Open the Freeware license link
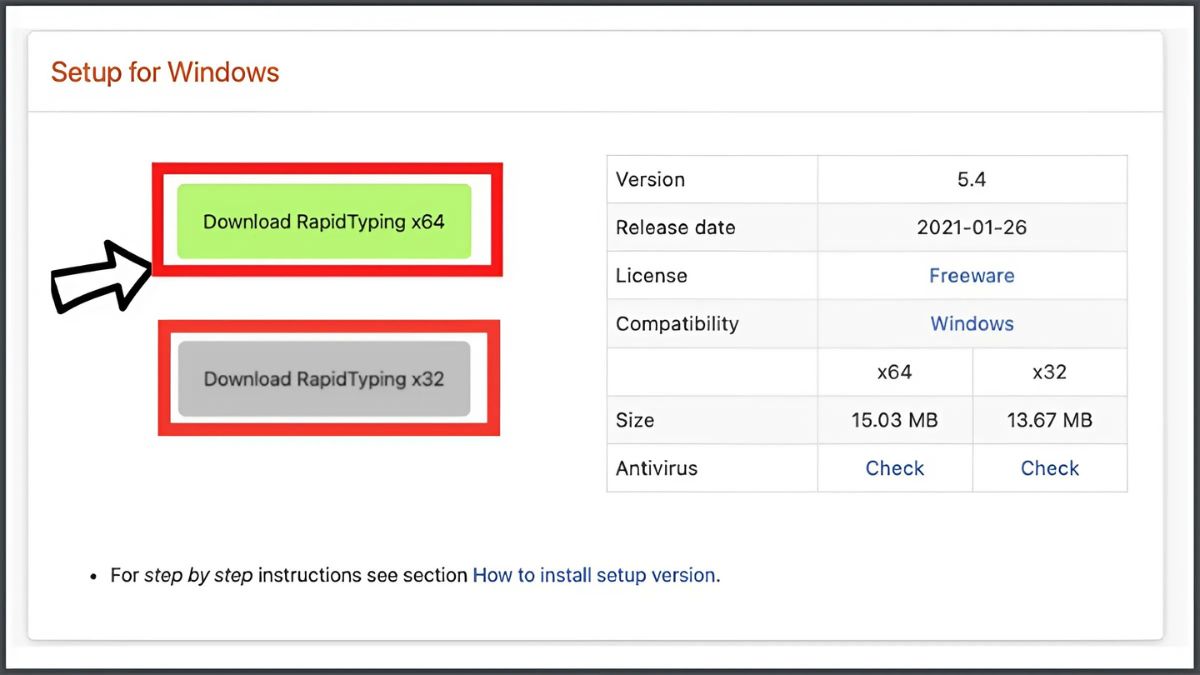 971,276
